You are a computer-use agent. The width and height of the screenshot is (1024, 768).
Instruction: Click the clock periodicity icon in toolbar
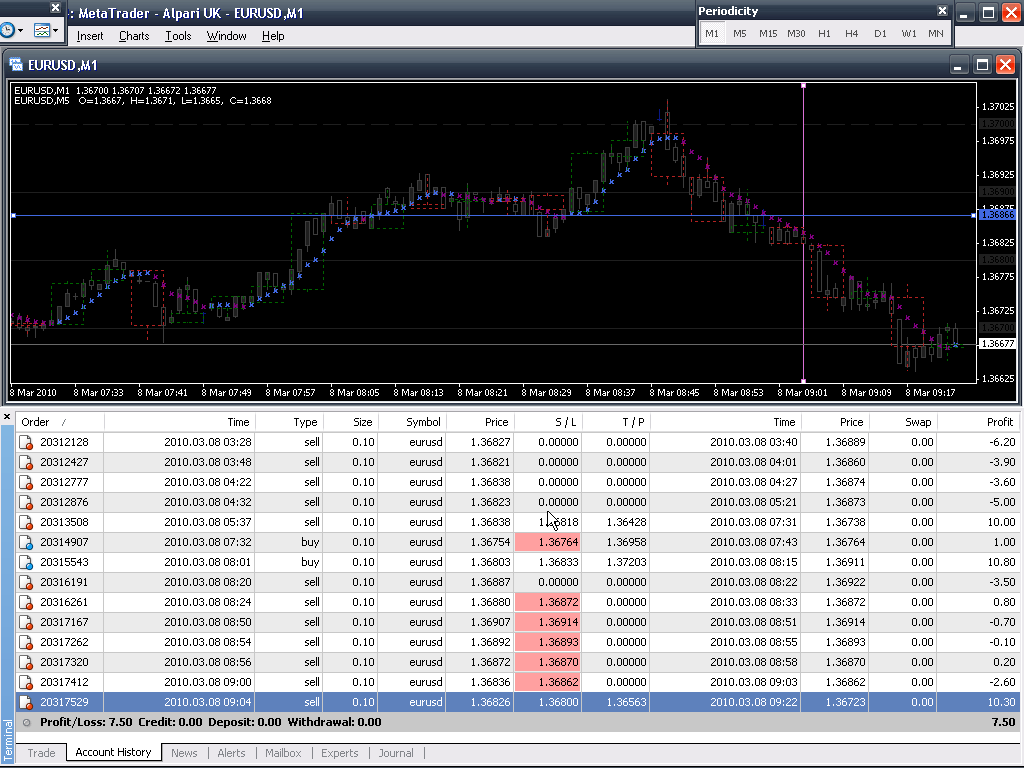[x=6, y=31]
